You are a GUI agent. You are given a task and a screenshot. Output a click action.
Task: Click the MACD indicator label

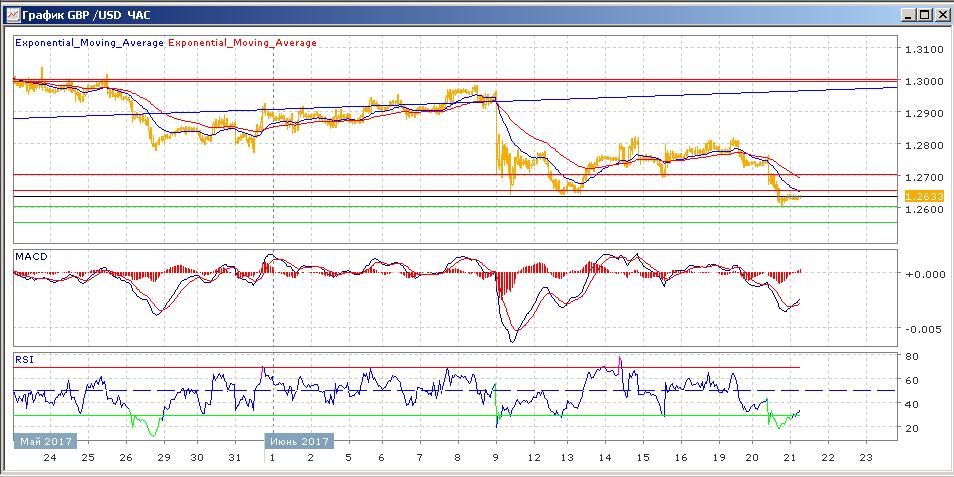29,257
